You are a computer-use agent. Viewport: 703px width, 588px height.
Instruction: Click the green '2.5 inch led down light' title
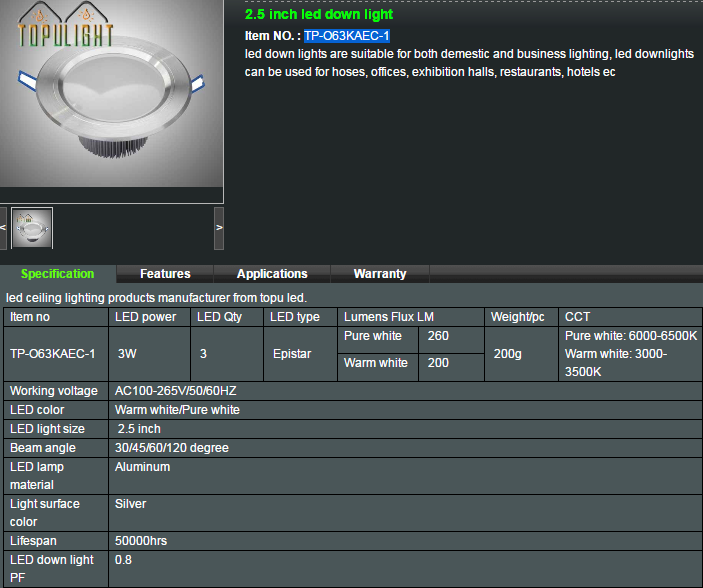click(319, 15)
